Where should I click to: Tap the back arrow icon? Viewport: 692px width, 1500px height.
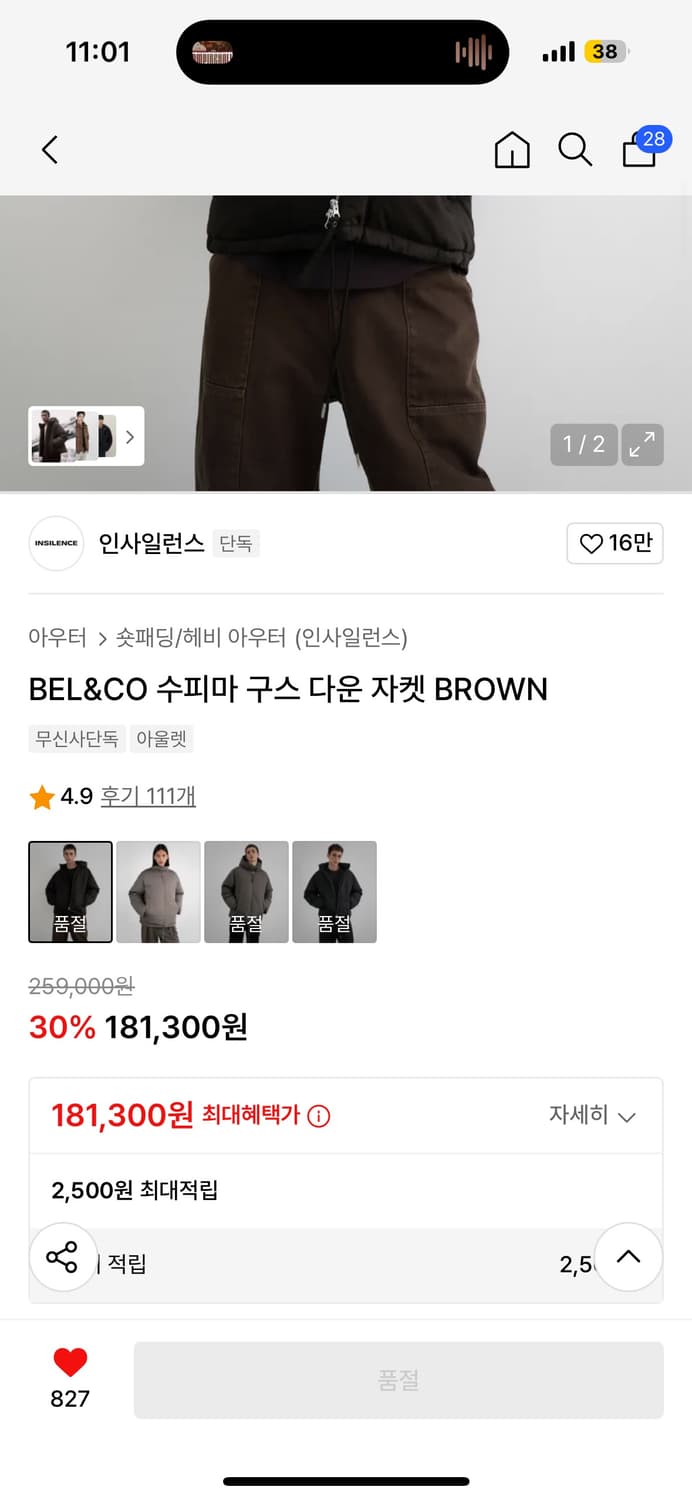click(50, 150)
